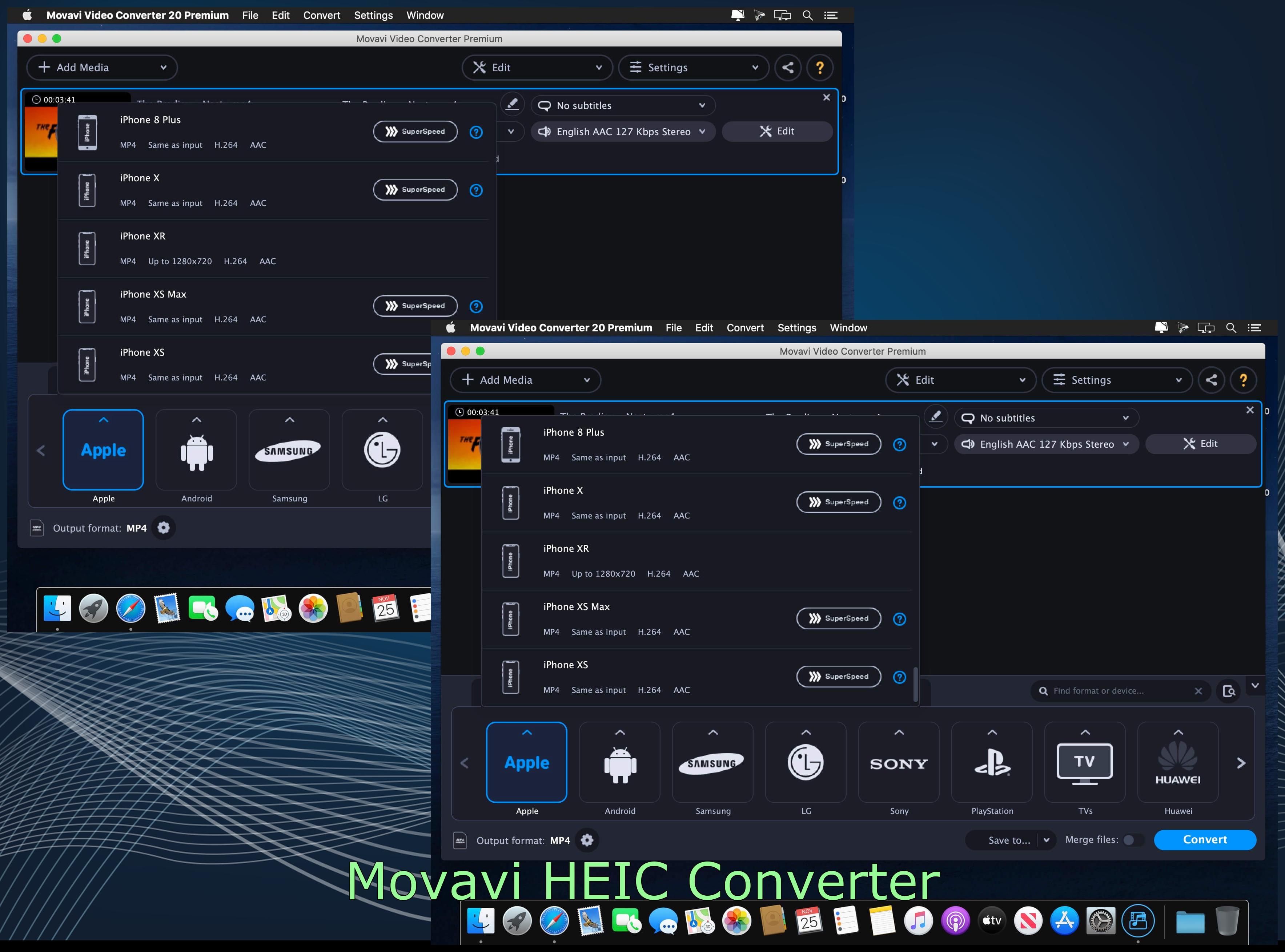Open the help question mark in front window toolbar
Image resolution: width=1285 pixels, height=952 pixels.
pos(1243,380)
